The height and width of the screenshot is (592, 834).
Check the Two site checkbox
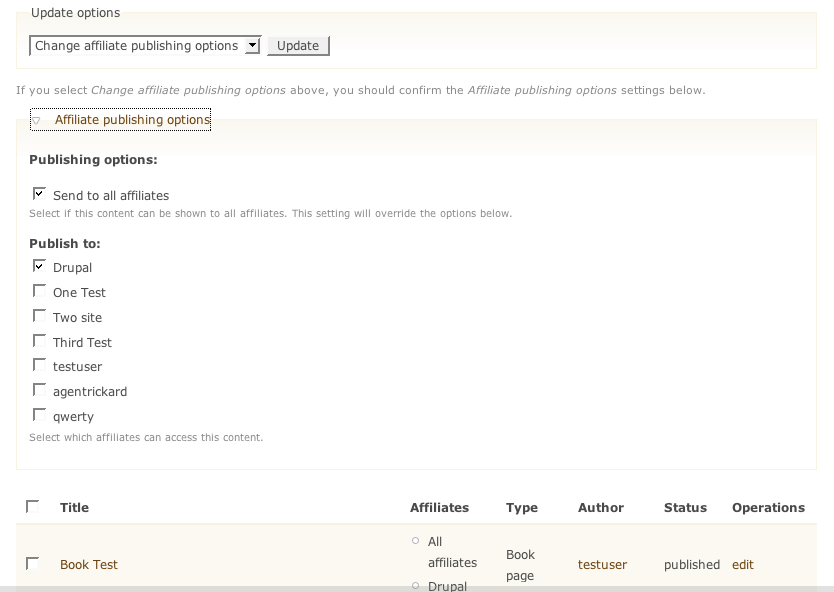pyautogui.click(x=40, y=316)
